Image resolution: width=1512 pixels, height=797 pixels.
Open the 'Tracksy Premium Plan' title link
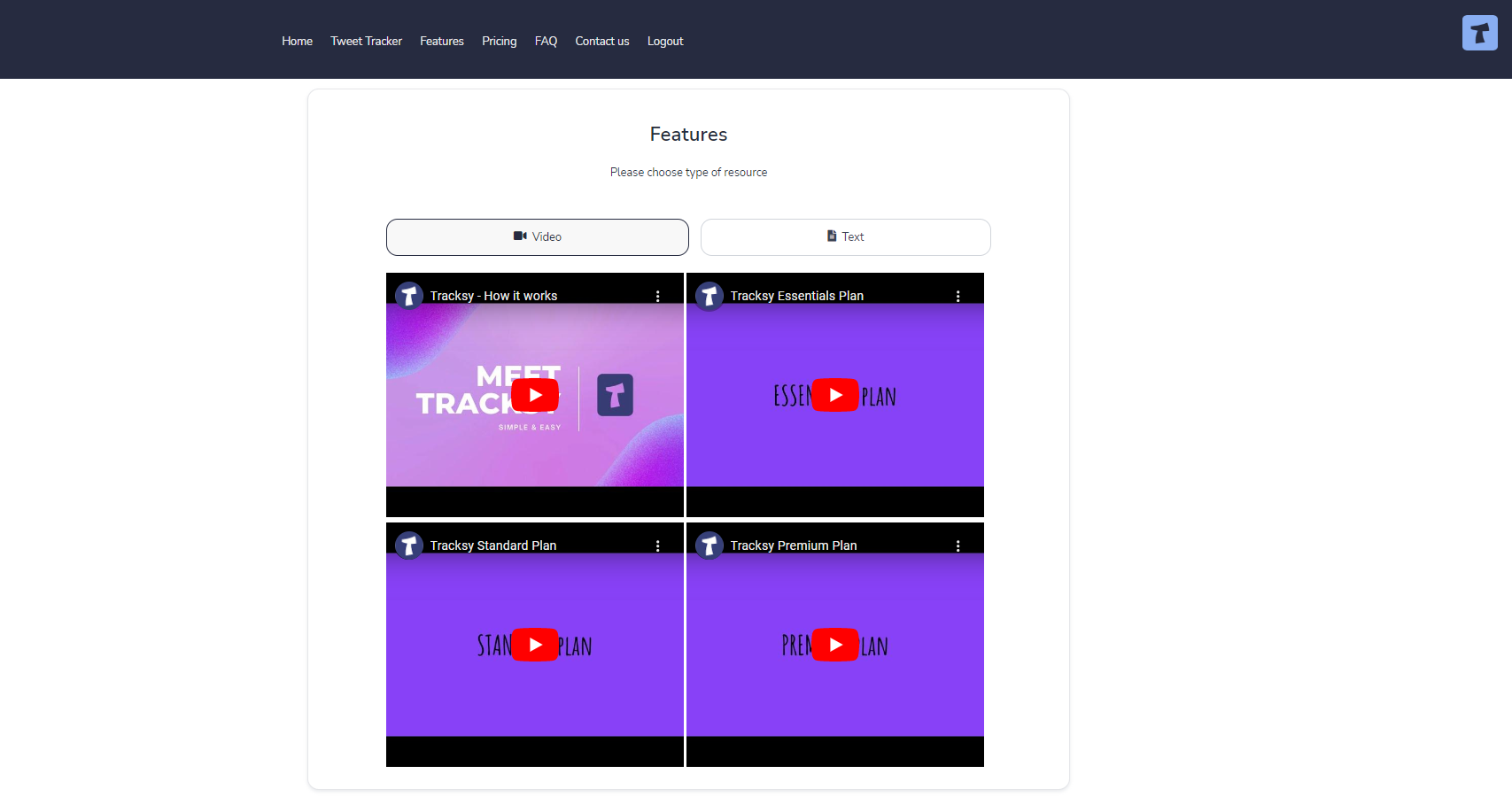[794, 546]
